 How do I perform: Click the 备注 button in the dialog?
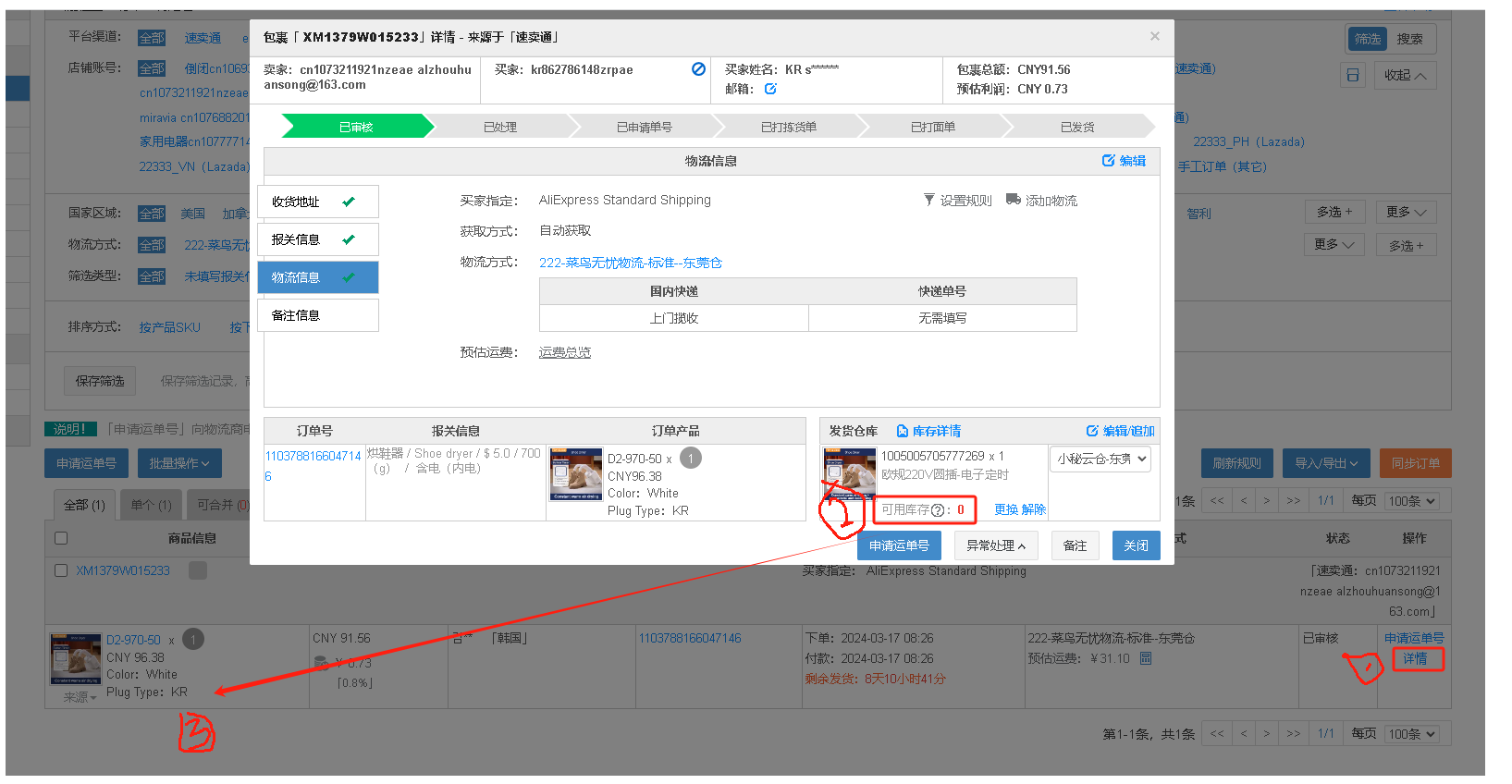1075,545
